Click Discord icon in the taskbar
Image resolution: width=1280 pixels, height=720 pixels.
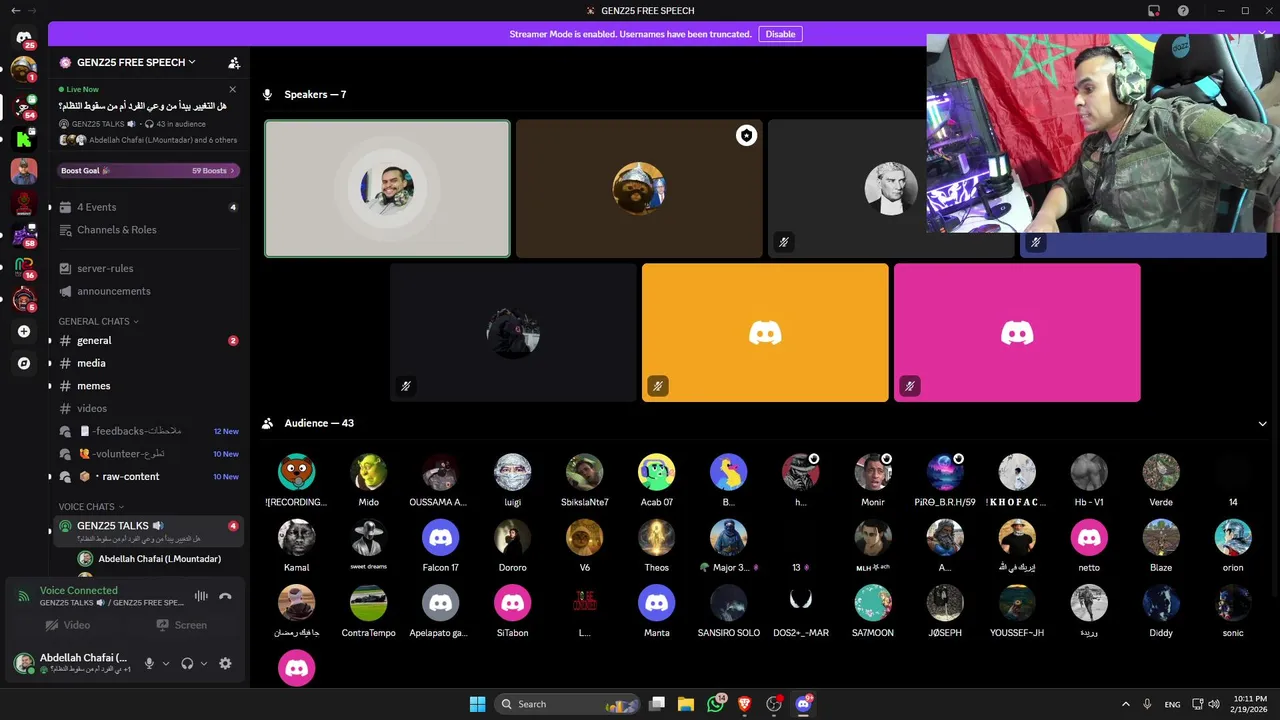tap(803, 704)
